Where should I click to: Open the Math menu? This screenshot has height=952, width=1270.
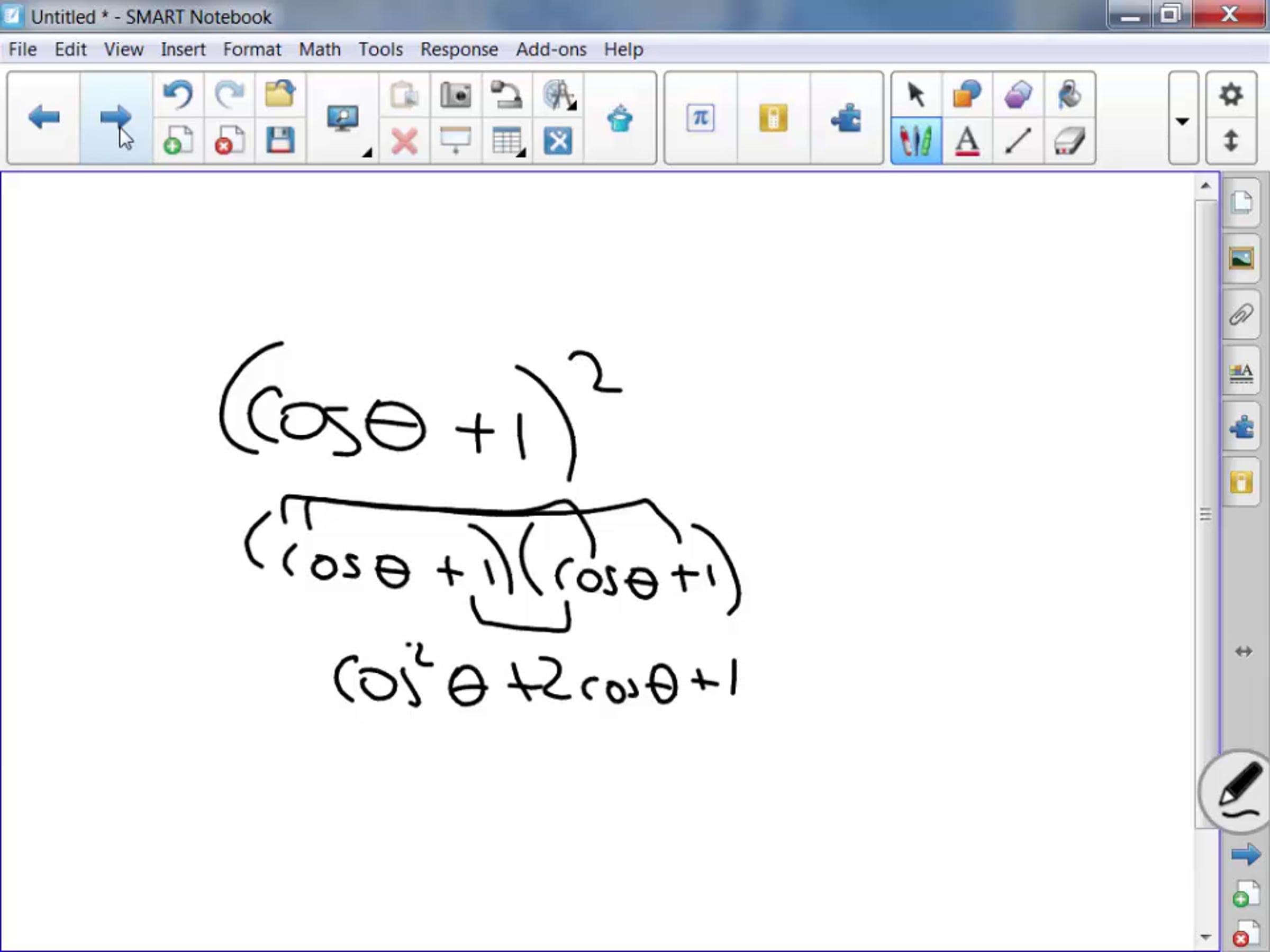tap(320, 49)
